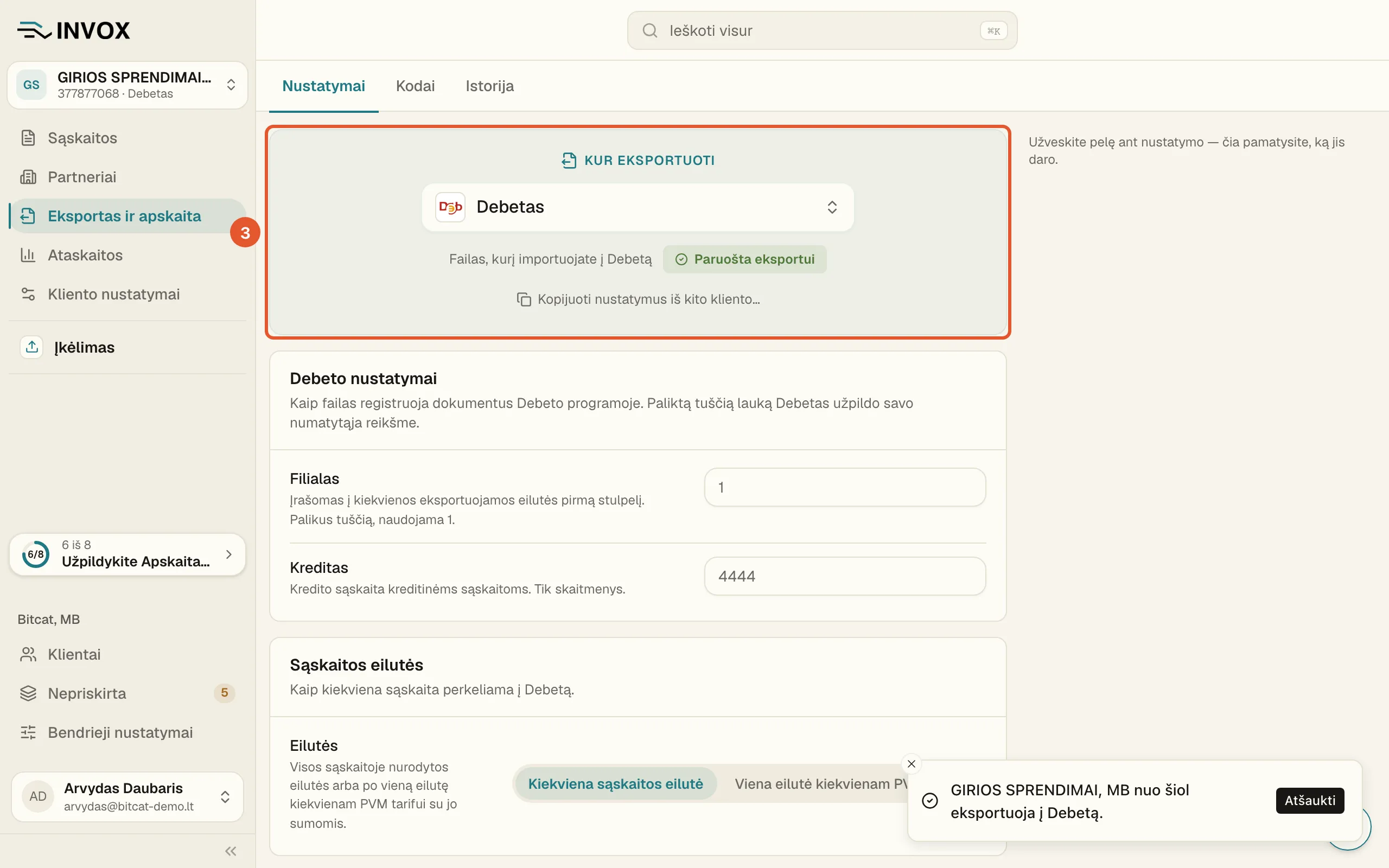The image size is (1389, 868).
Task: Focus the Ieškoti visur search field
Action: [822, 30]
